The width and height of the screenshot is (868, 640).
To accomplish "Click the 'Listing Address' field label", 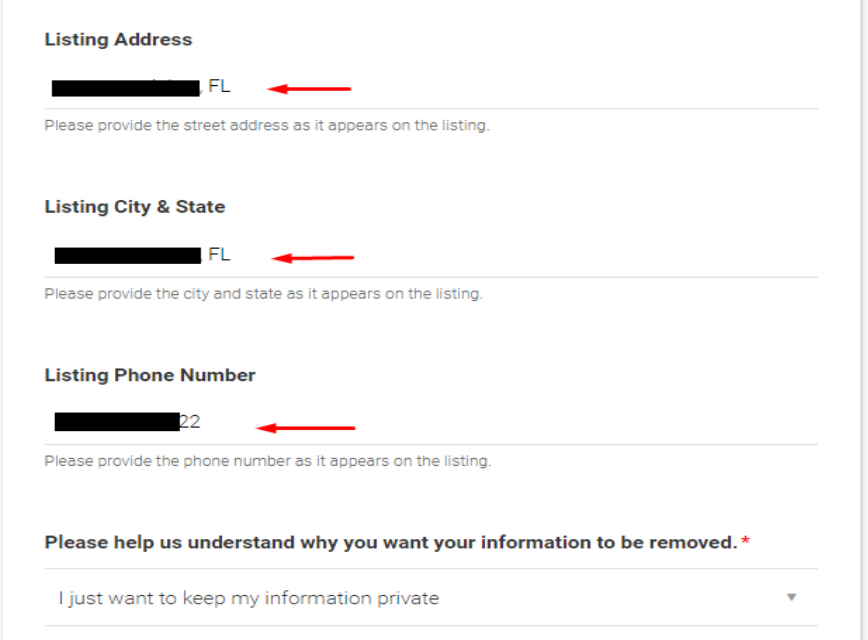I will [x=118, y=40].
